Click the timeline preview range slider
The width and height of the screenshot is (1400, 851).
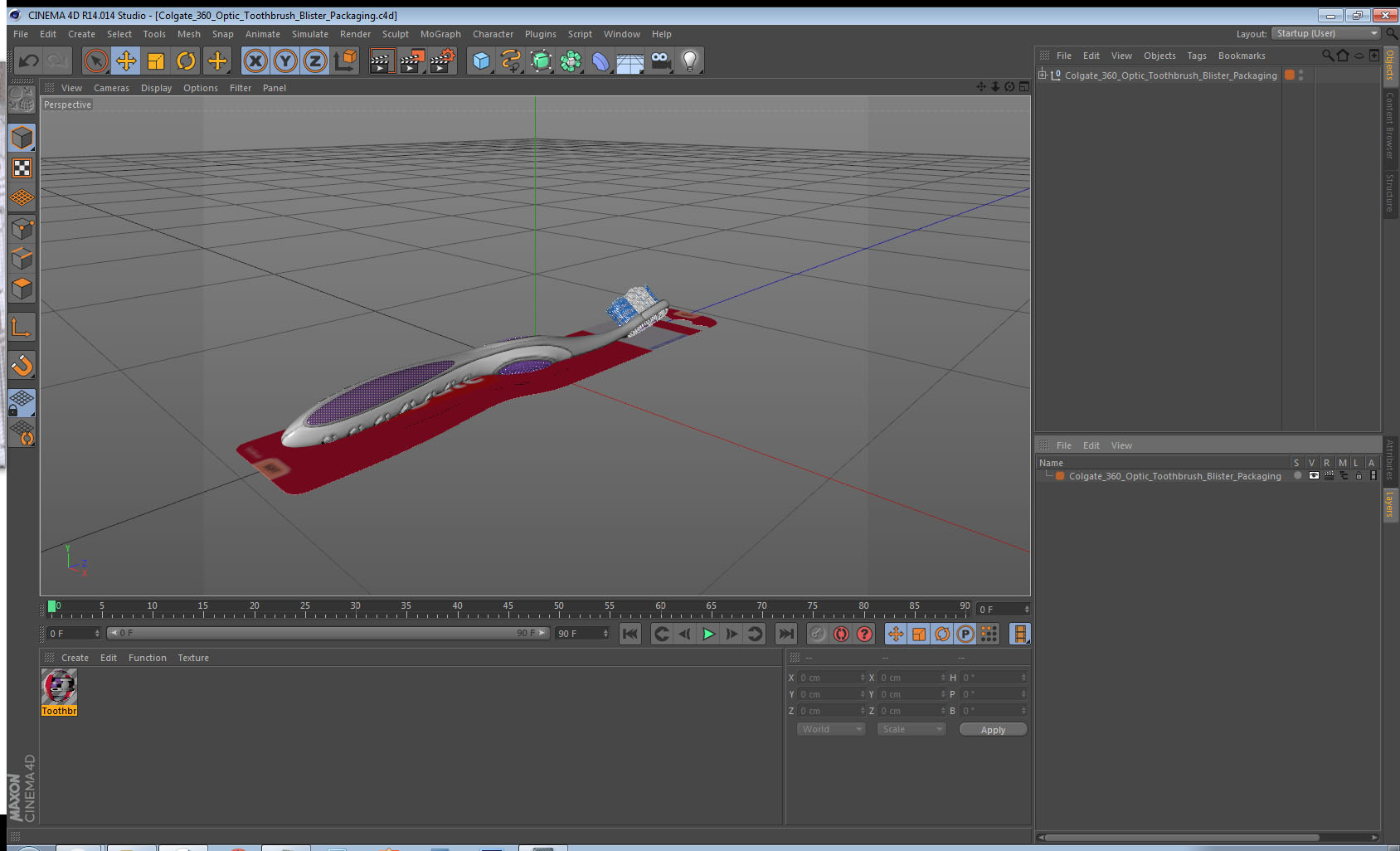point(328,633)
